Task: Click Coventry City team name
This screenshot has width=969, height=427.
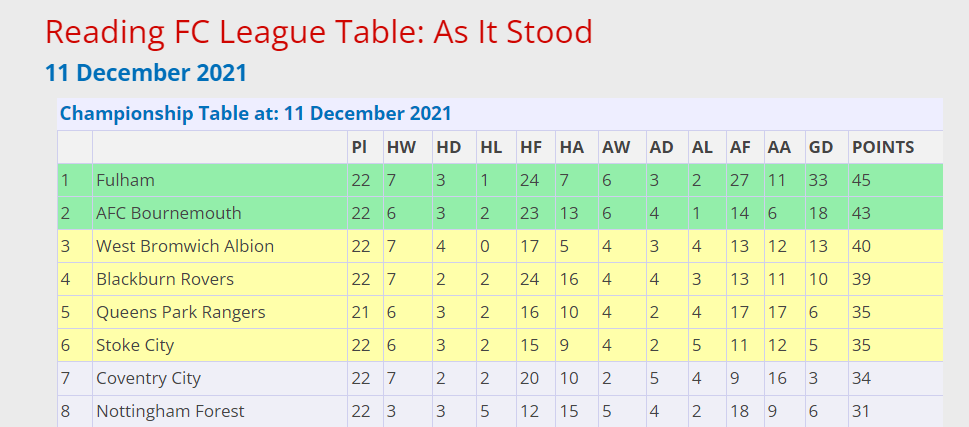Action: pyautogui.click(x=148, y=378)
